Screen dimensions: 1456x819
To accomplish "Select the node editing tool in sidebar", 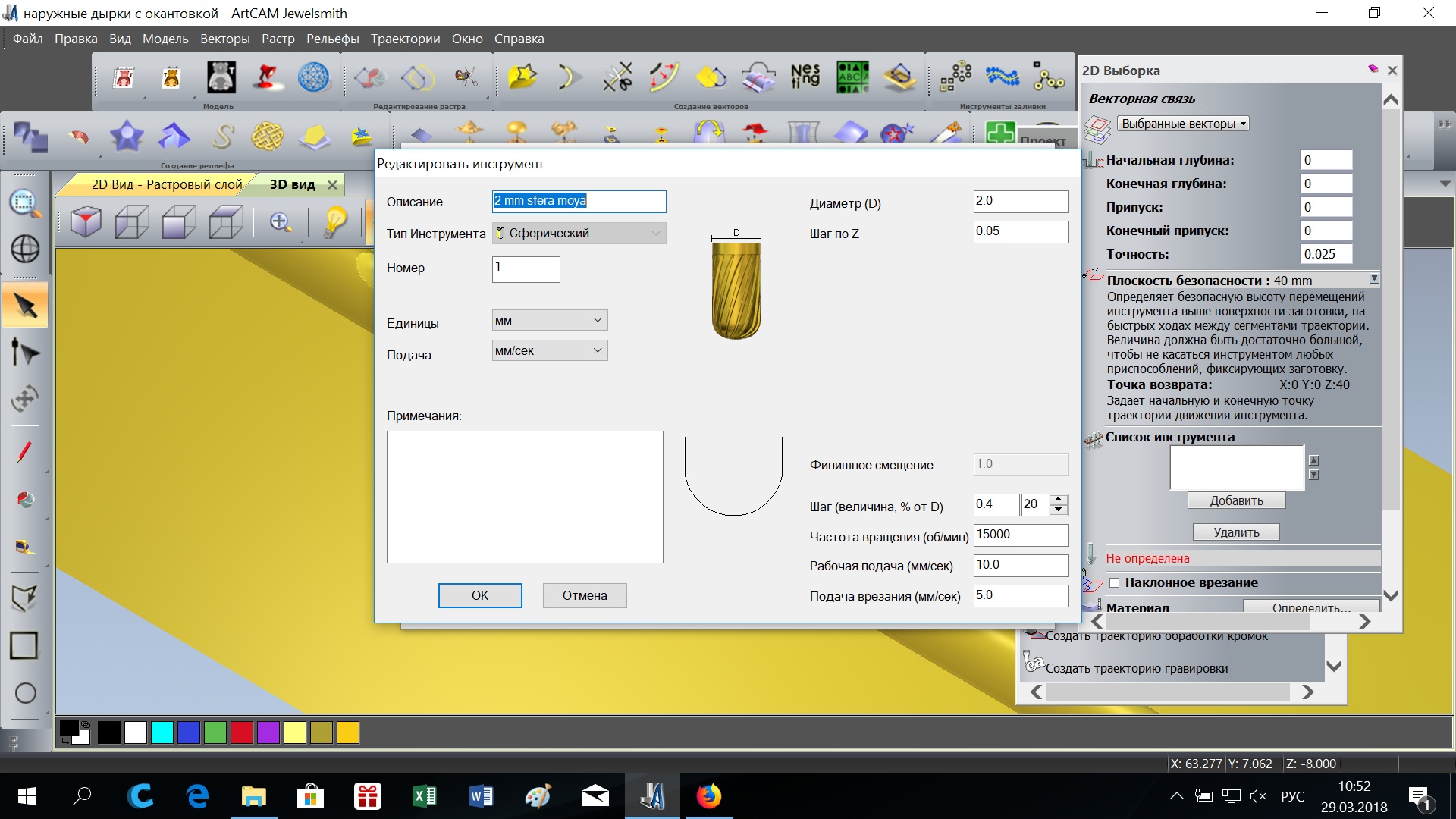I will pos(25,353).
